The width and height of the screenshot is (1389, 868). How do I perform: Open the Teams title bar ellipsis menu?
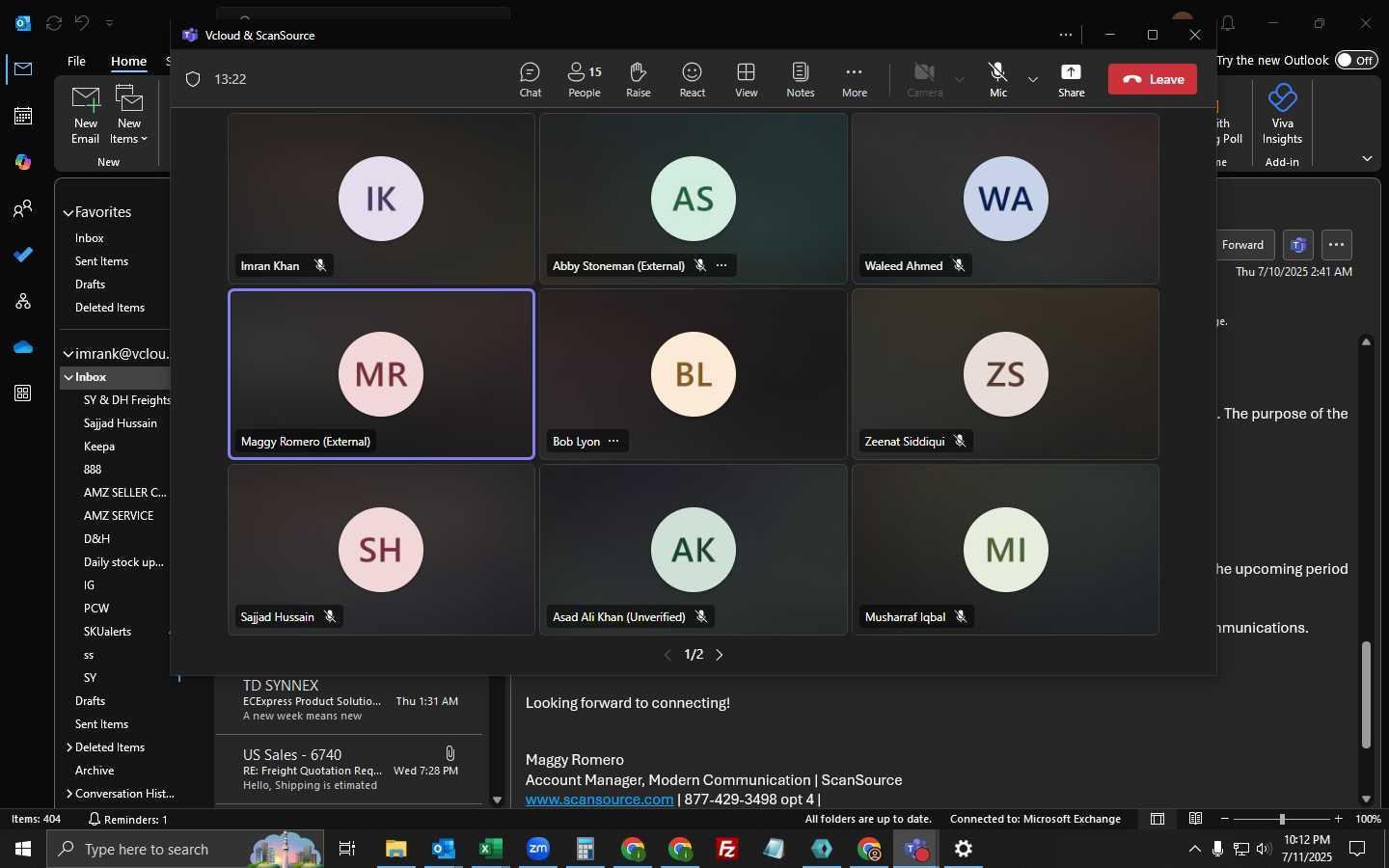1066,35
